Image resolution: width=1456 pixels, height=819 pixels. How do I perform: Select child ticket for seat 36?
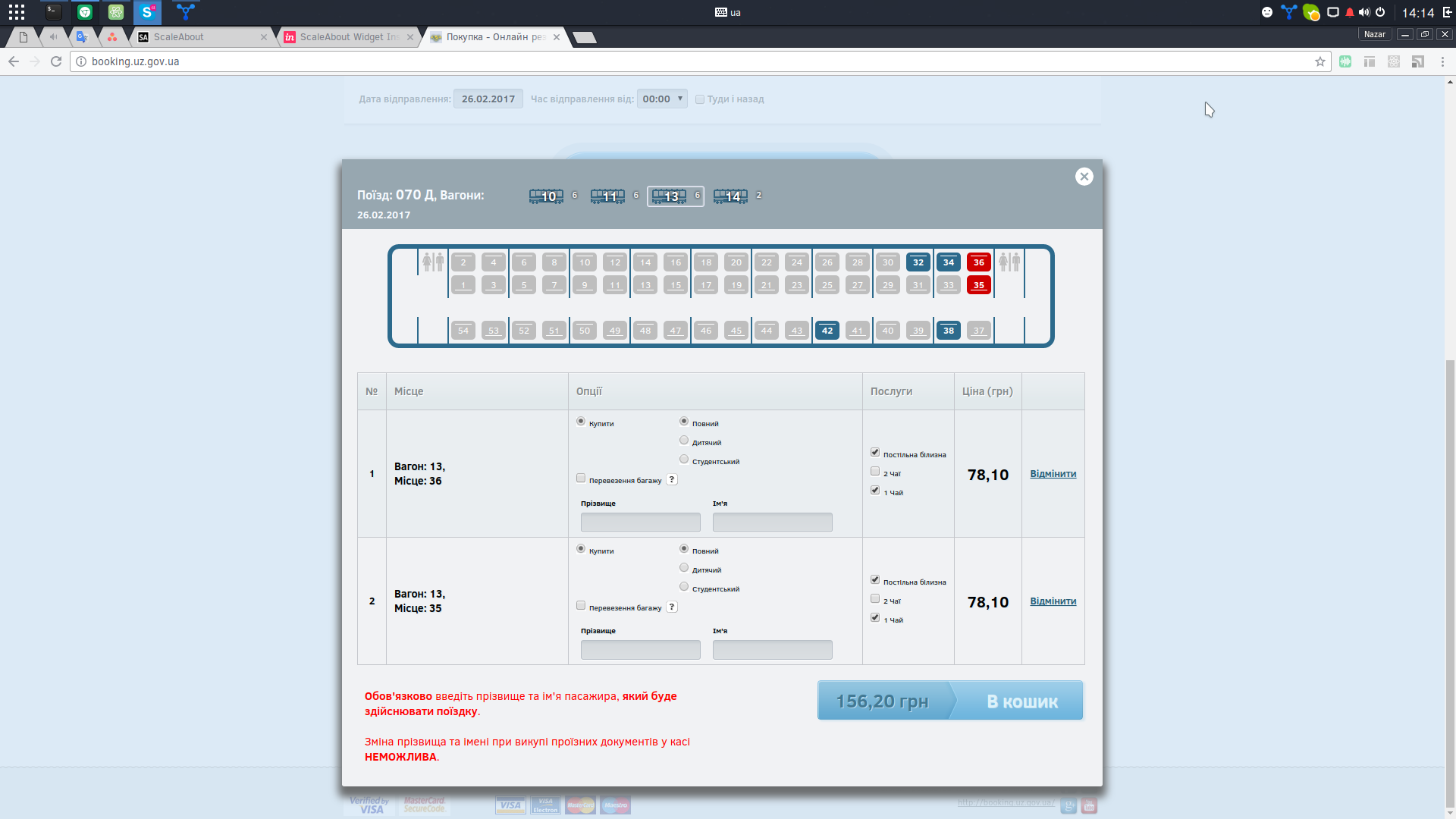pyautogui.click(x=684, y=441)
